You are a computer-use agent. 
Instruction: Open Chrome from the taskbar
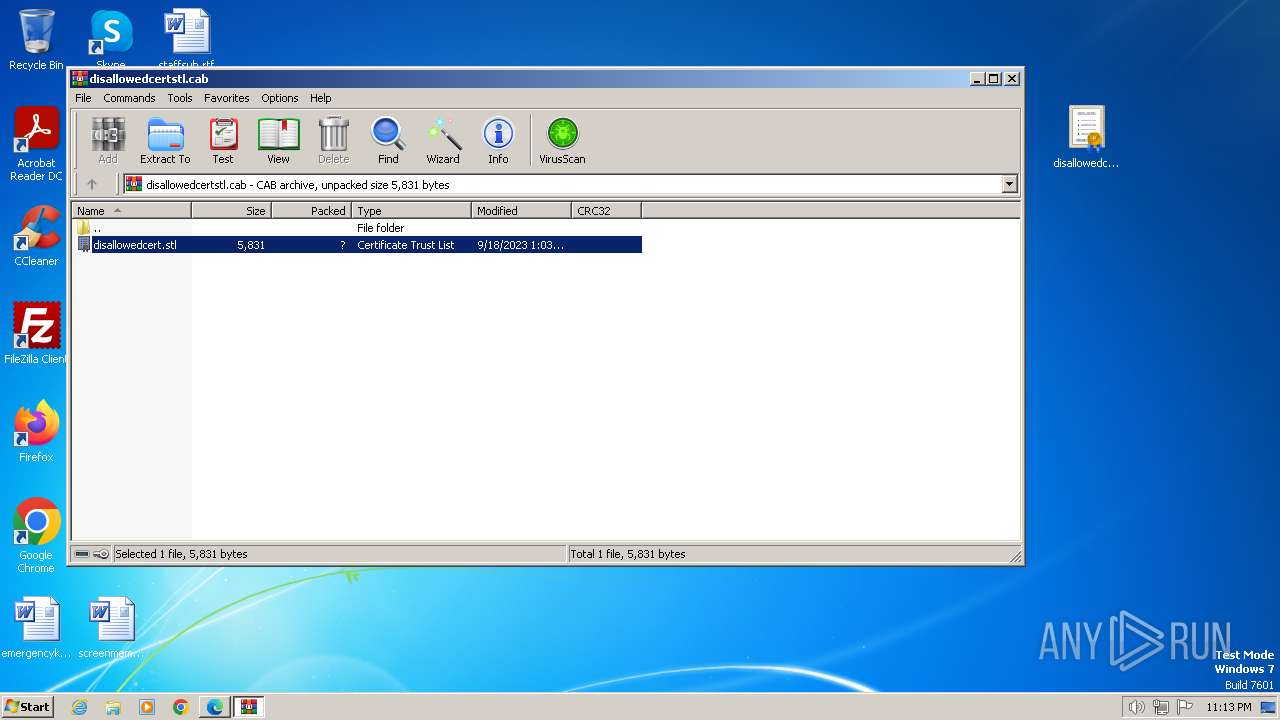click(x=181, y=707)
